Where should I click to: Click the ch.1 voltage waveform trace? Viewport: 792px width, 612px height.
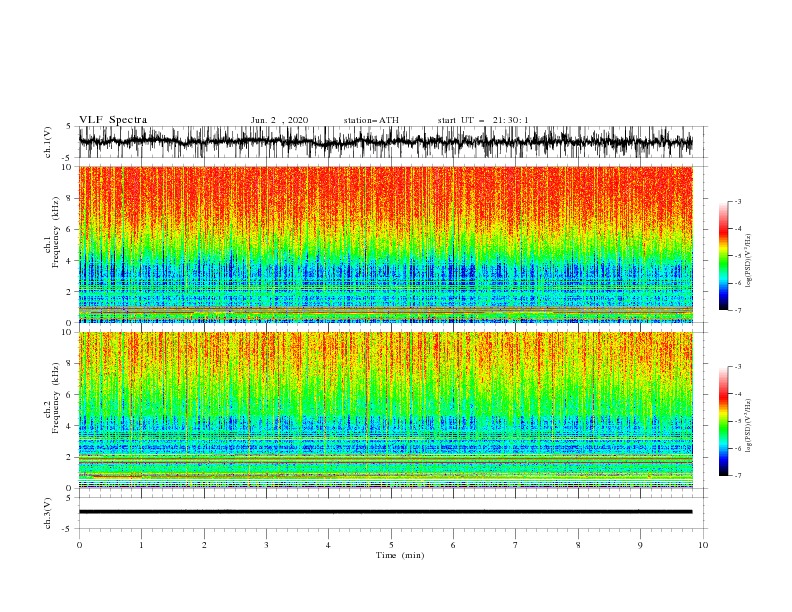coord(385,142)
